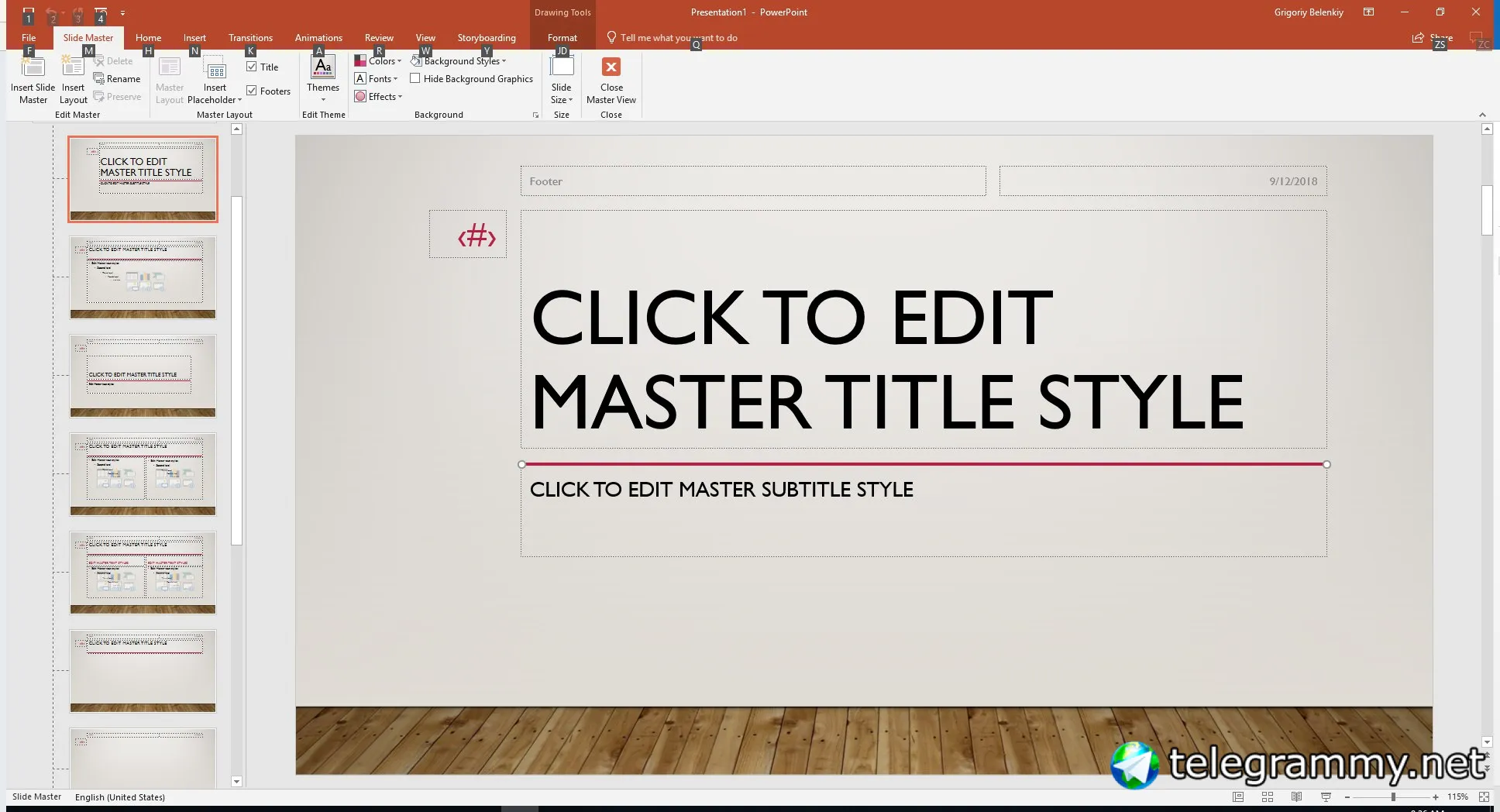
Task: Click the Insert Layout icon
Action: pos(73,67)
